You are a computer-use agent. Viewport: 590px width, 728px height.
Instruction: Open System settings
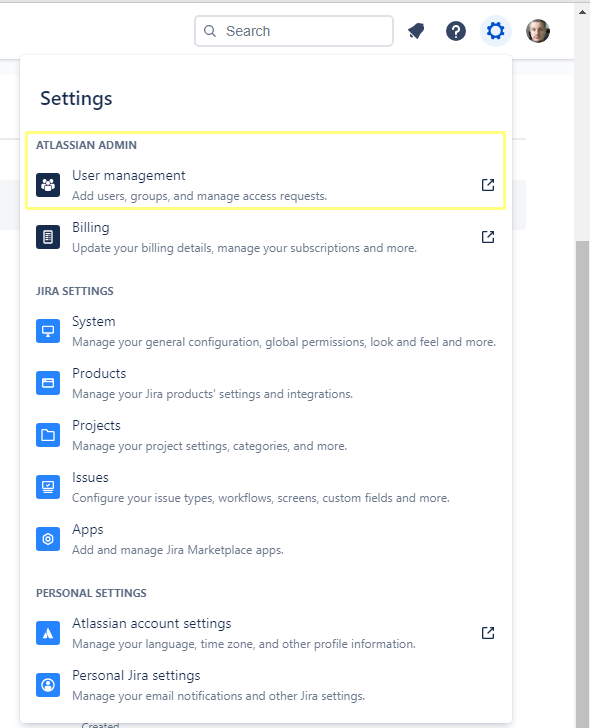click(x=266, y=331)
